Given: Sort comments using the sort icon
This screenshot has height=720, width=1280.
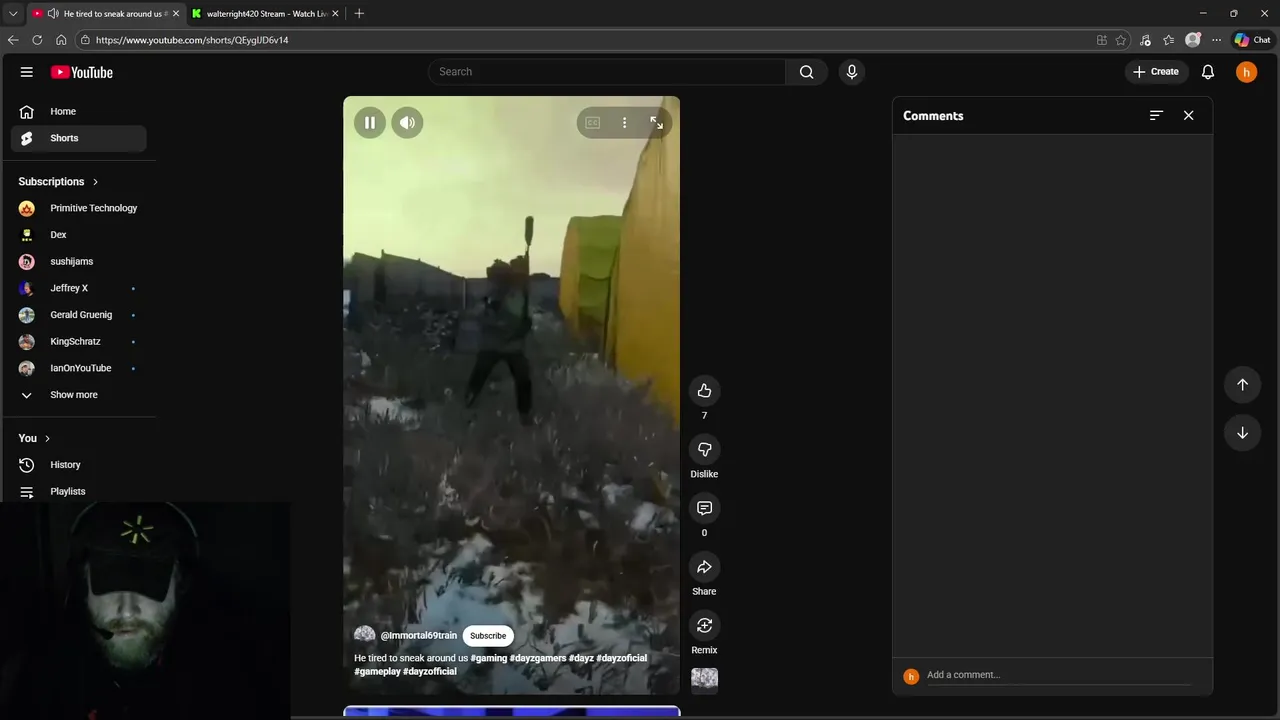Looking at the screenshot, I should pyautogui.click(x=1156, y=116).
